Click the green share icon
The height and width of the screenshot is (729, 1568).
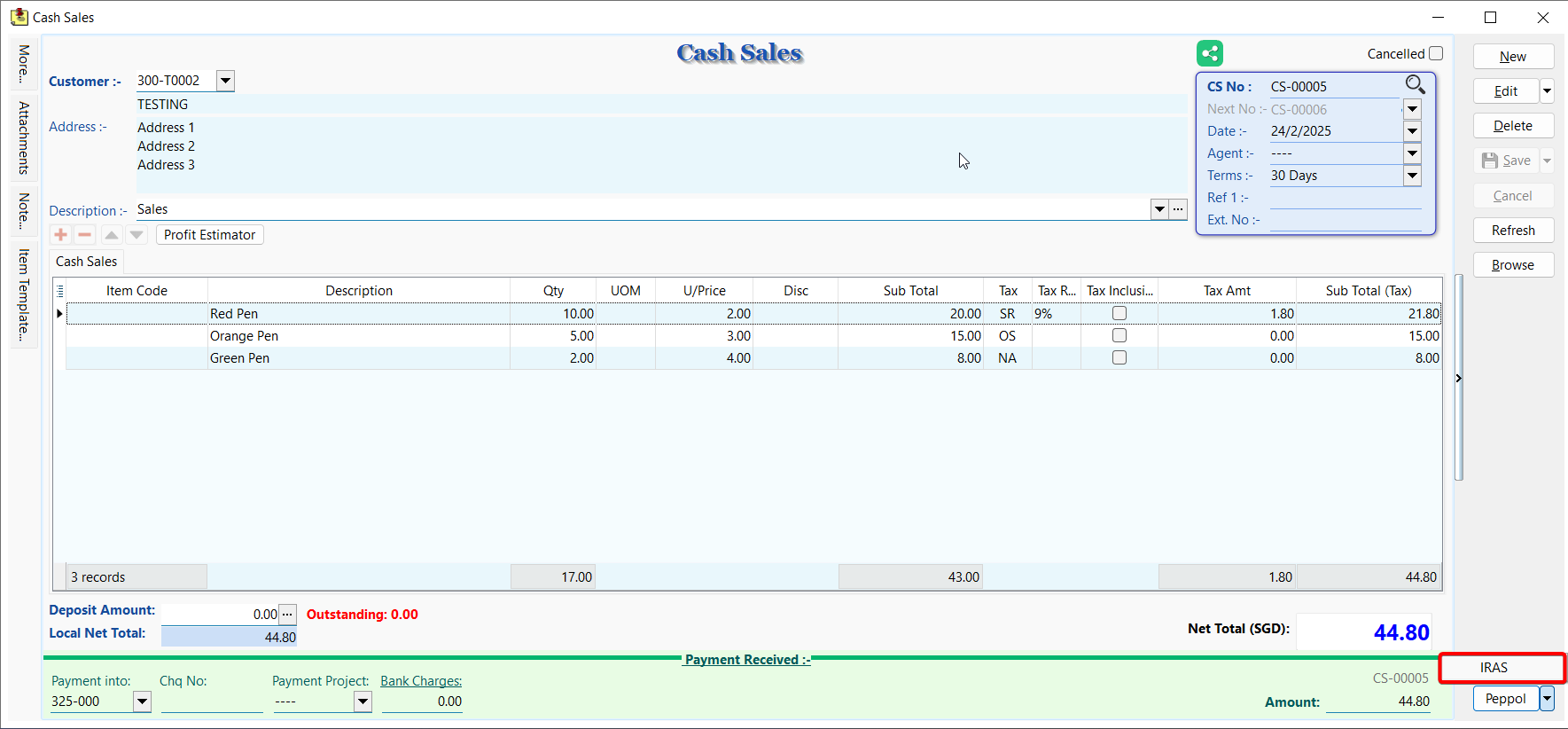[x=1209, y=53]
